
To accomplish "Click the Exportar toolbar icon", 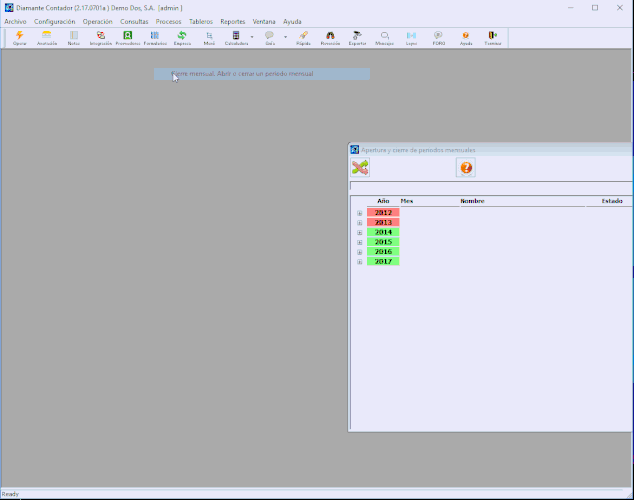I will [357, 38].
